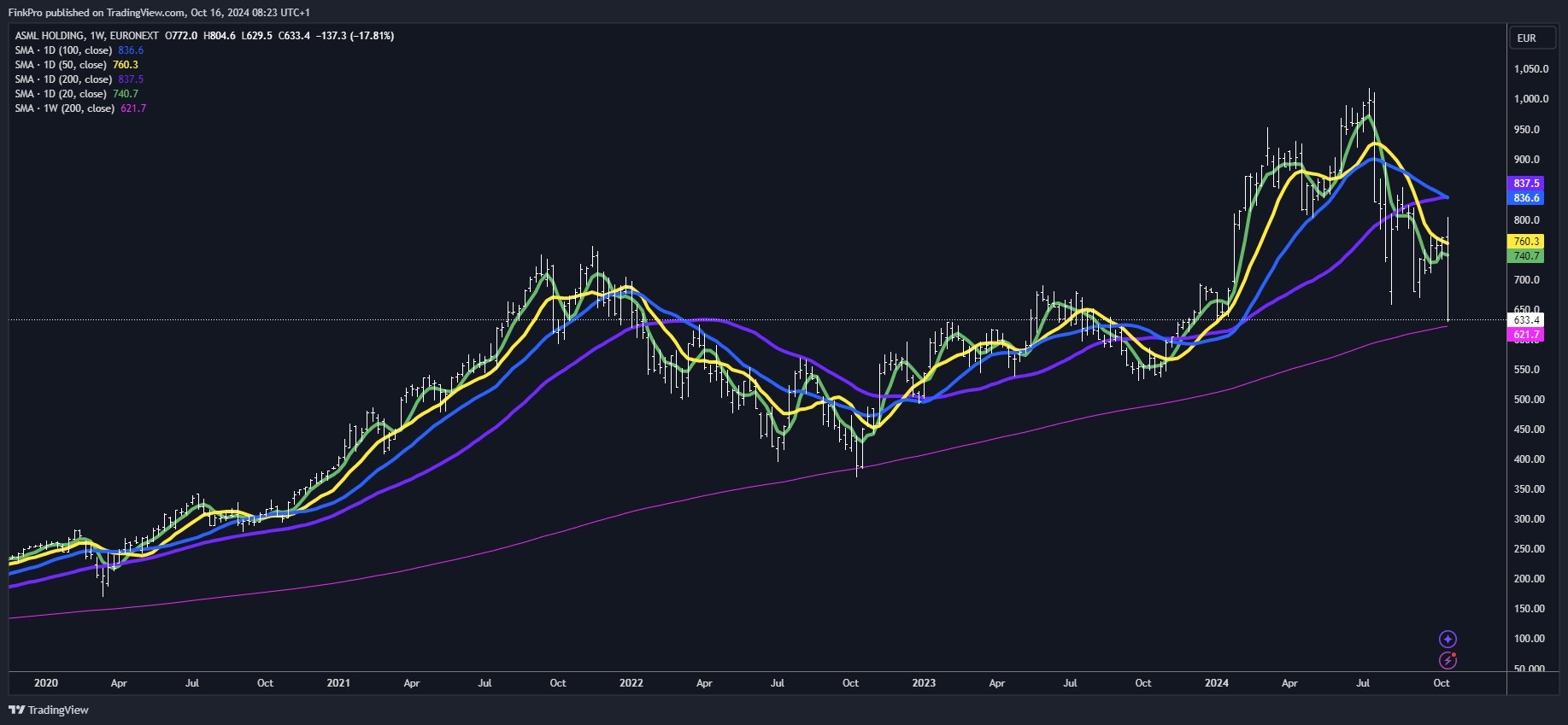This screenshot has height=725, width=1568.
Task: Select the SMA 1D (200, close) legend
Action: tap(63, 79)
